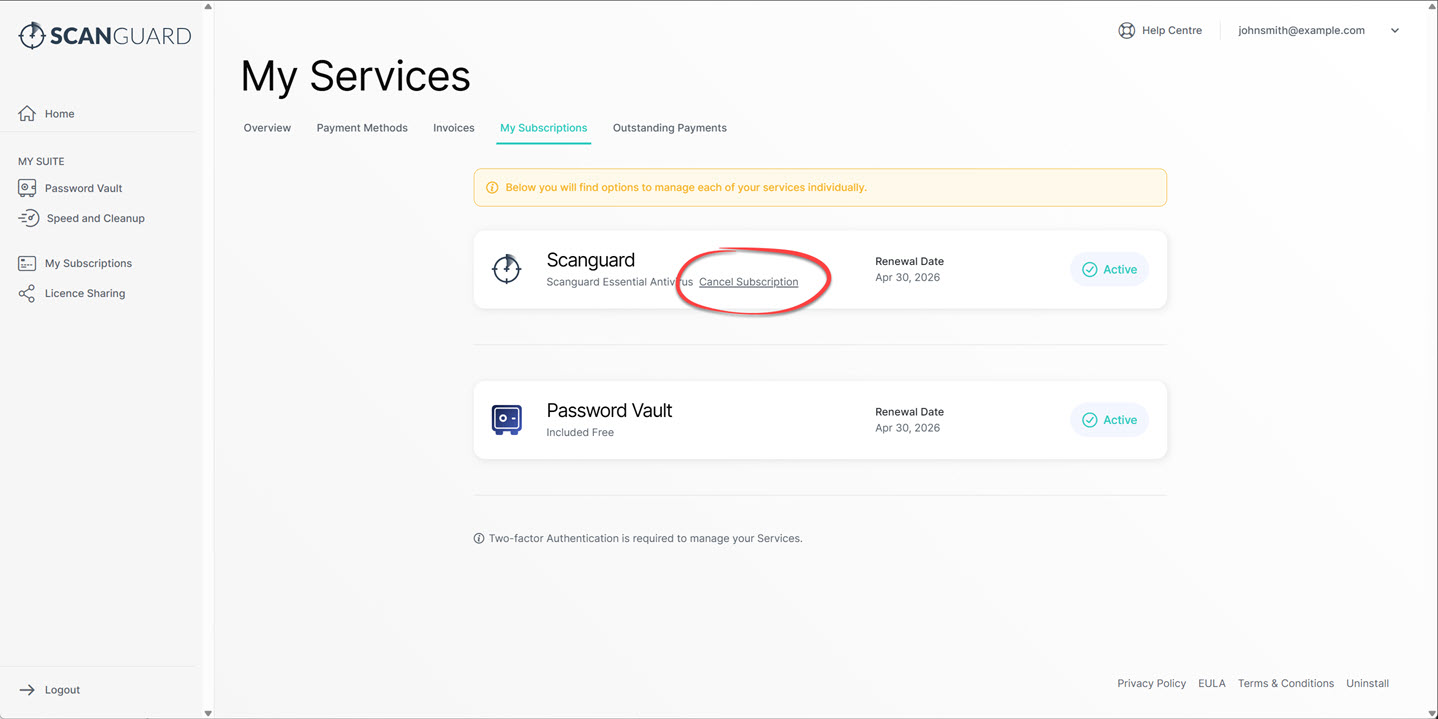Click the blue Password Vault service icon
Image resolution: width=1438 pixels, height=719 pixels.
click(507, 420)
